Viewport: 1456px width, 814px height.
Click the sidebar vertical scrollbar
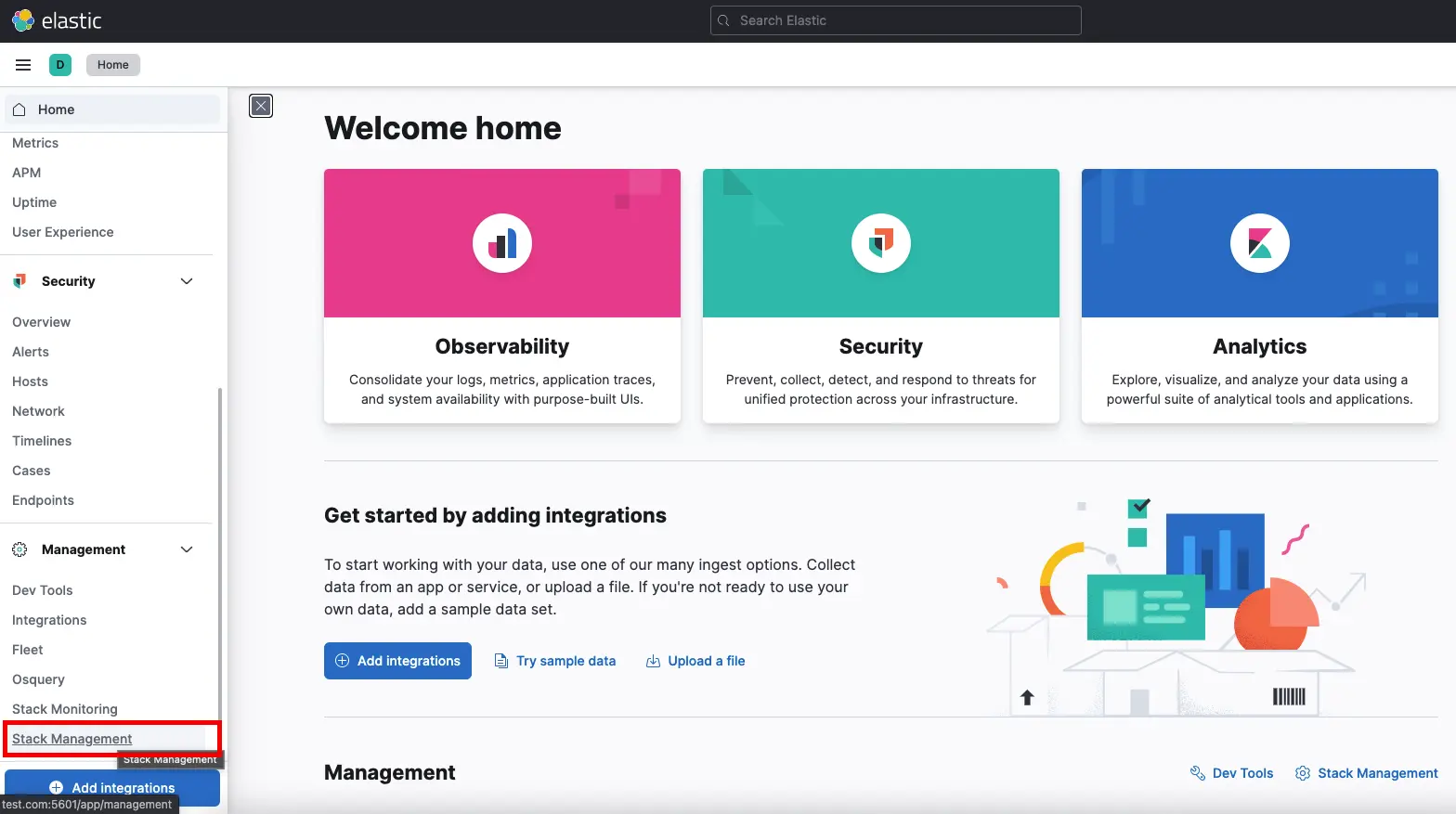pyautogui.click(x=220, y=557)
